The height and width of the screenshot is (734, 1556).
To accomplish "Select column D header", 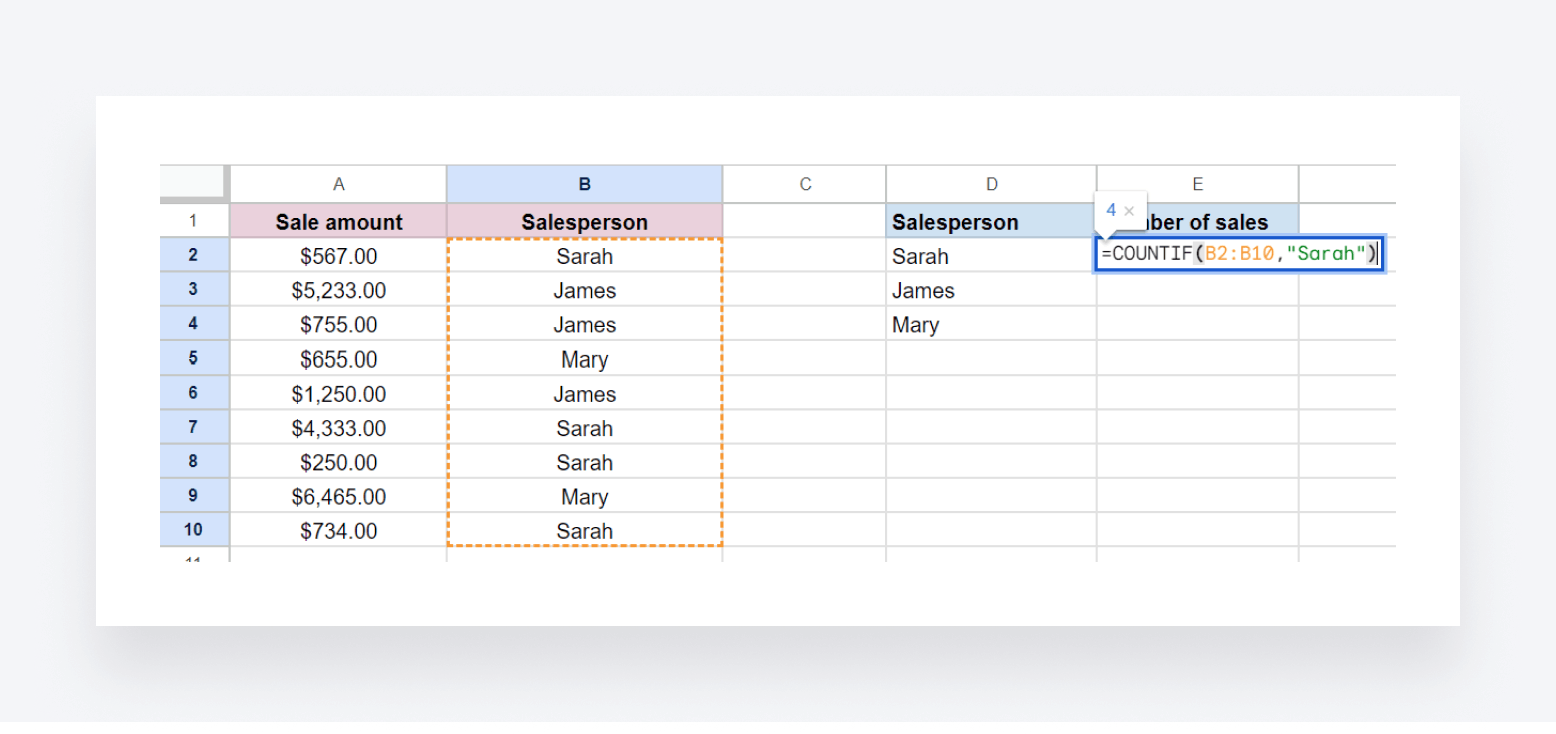I will point(991,184).
